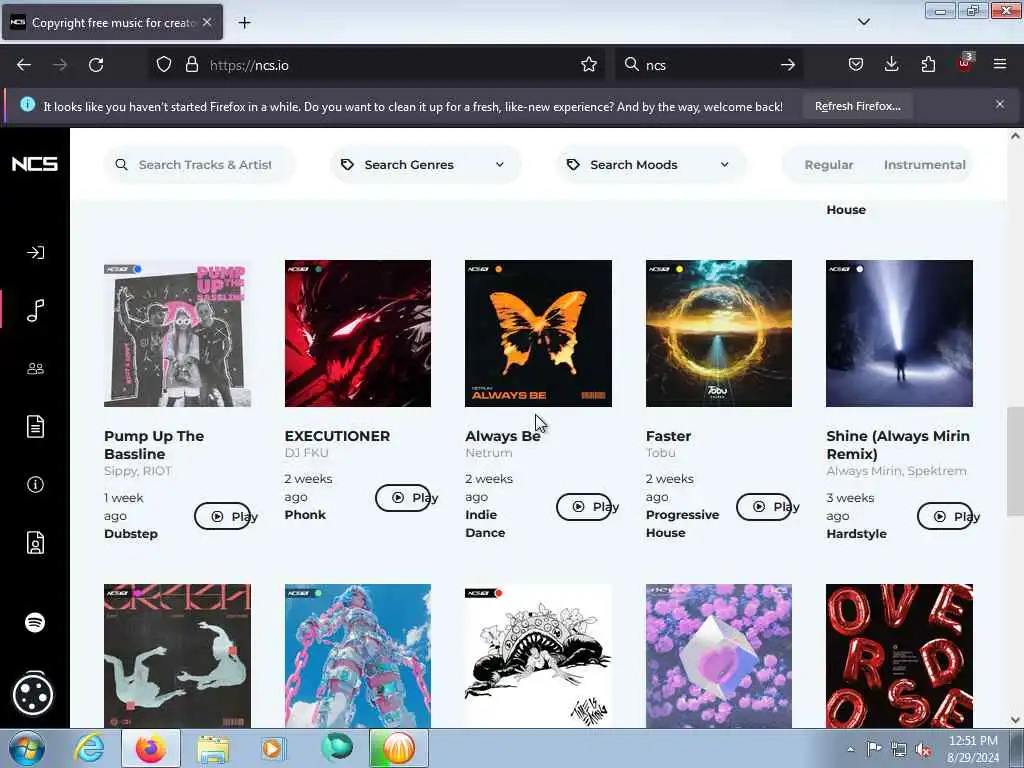
Task: Open the file explorer taskbar icon
Action: [214, 748]
